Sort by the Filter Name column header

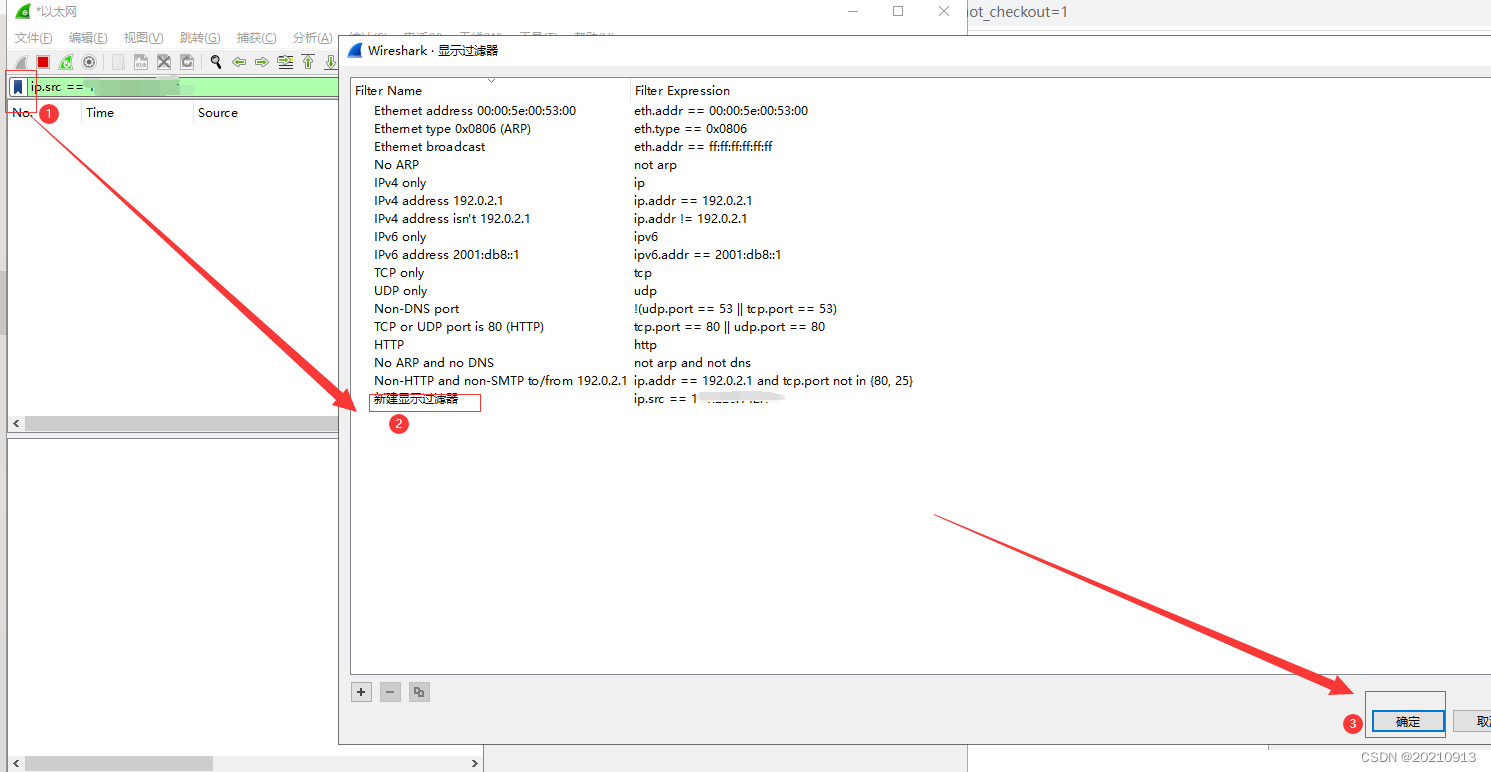490,90
